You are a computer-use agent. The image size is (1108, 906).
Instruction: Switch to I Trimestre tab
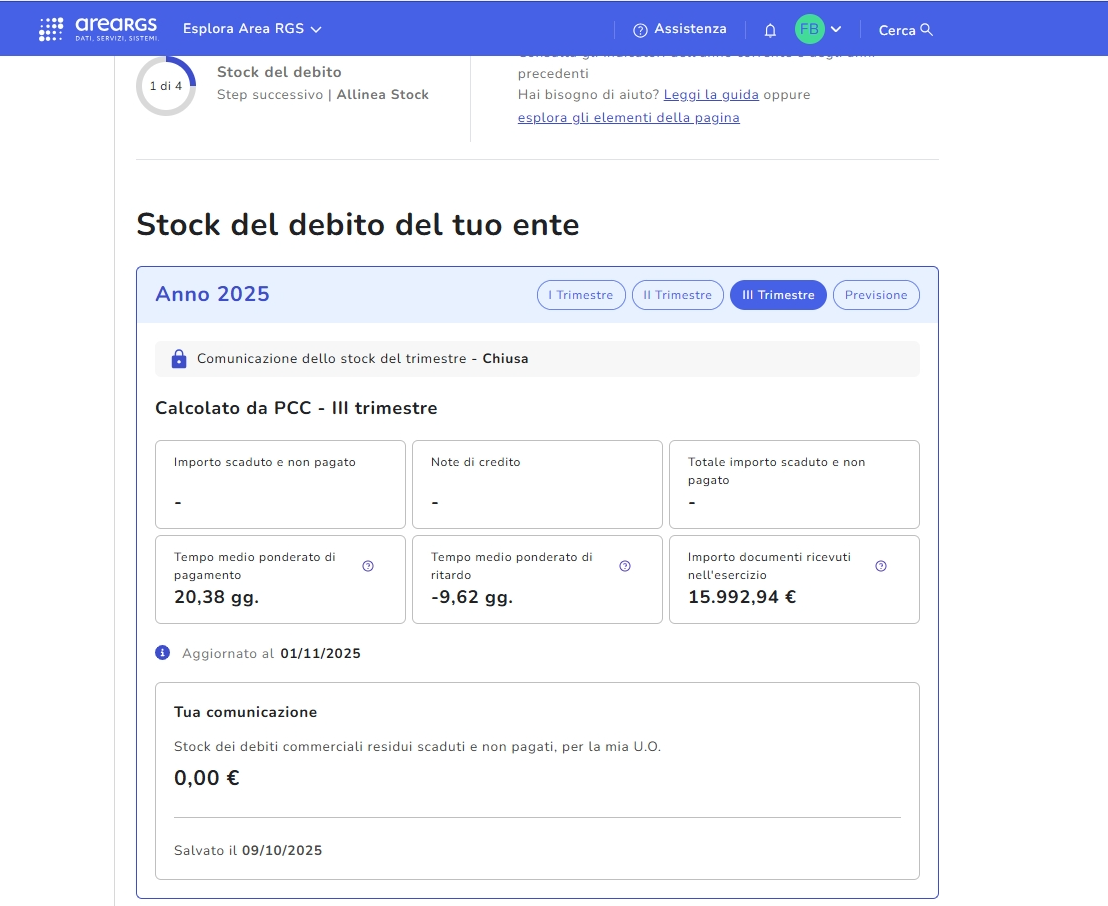click(x=581, y=295)
